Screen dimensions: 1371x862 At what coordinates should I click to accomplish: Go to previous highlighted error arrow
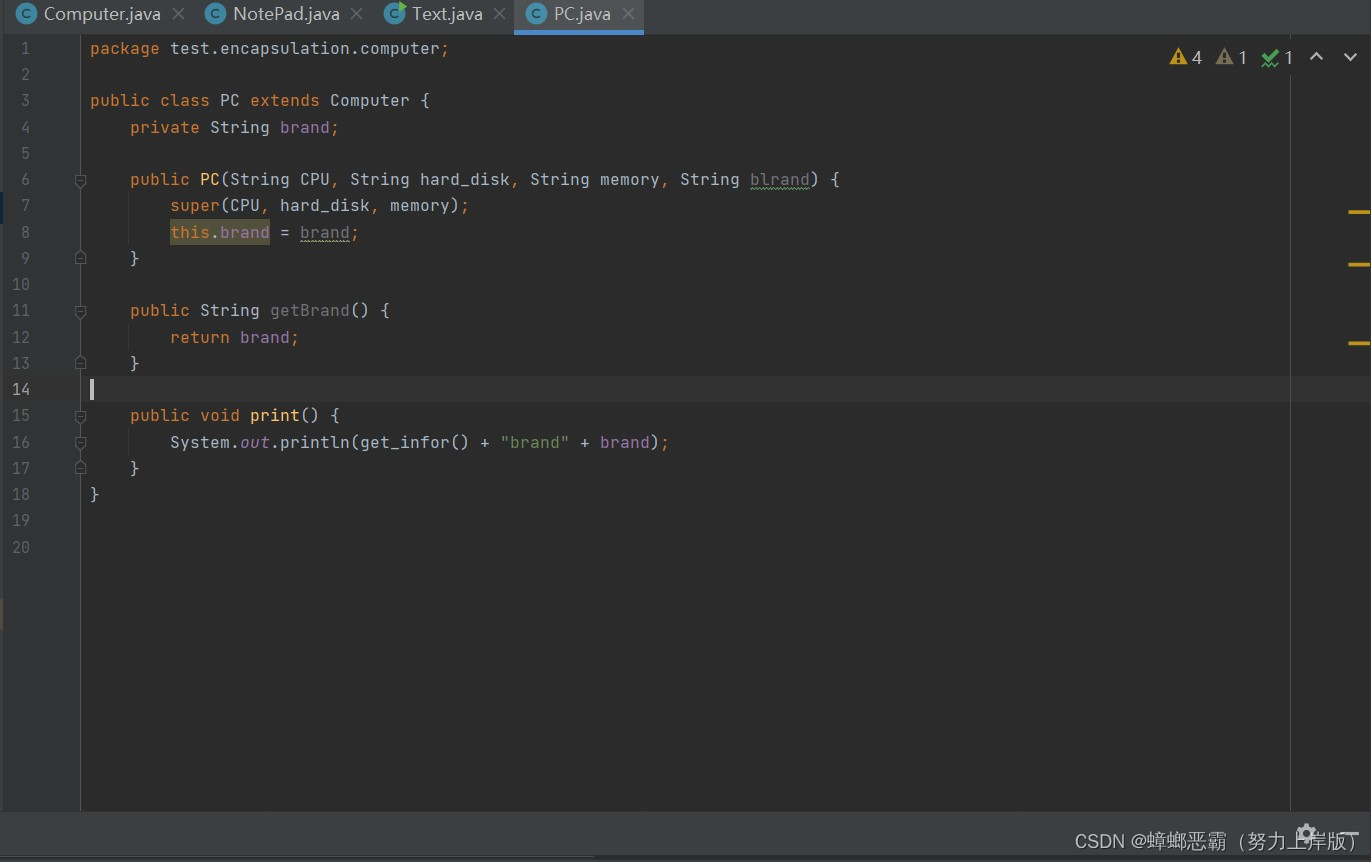pyautogui.click(x=1317, y=57)
